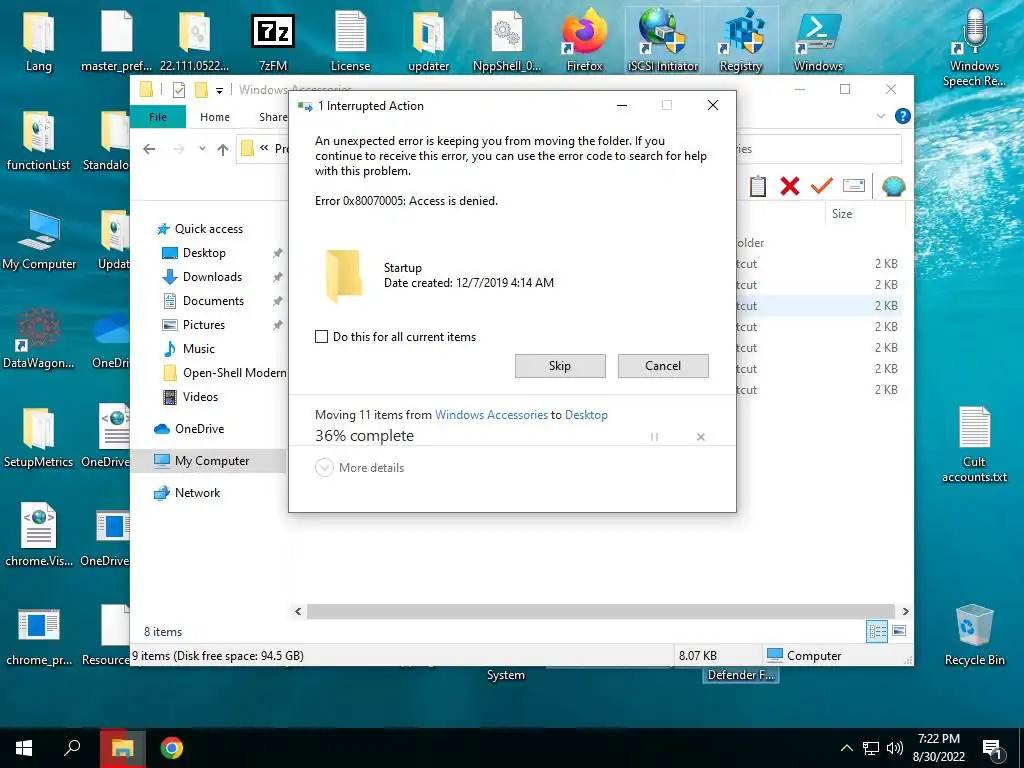Open the Windows PowerShell desktop shortcut
Viewport: 1024px width, 768px height.
click(x=818, y=42)
